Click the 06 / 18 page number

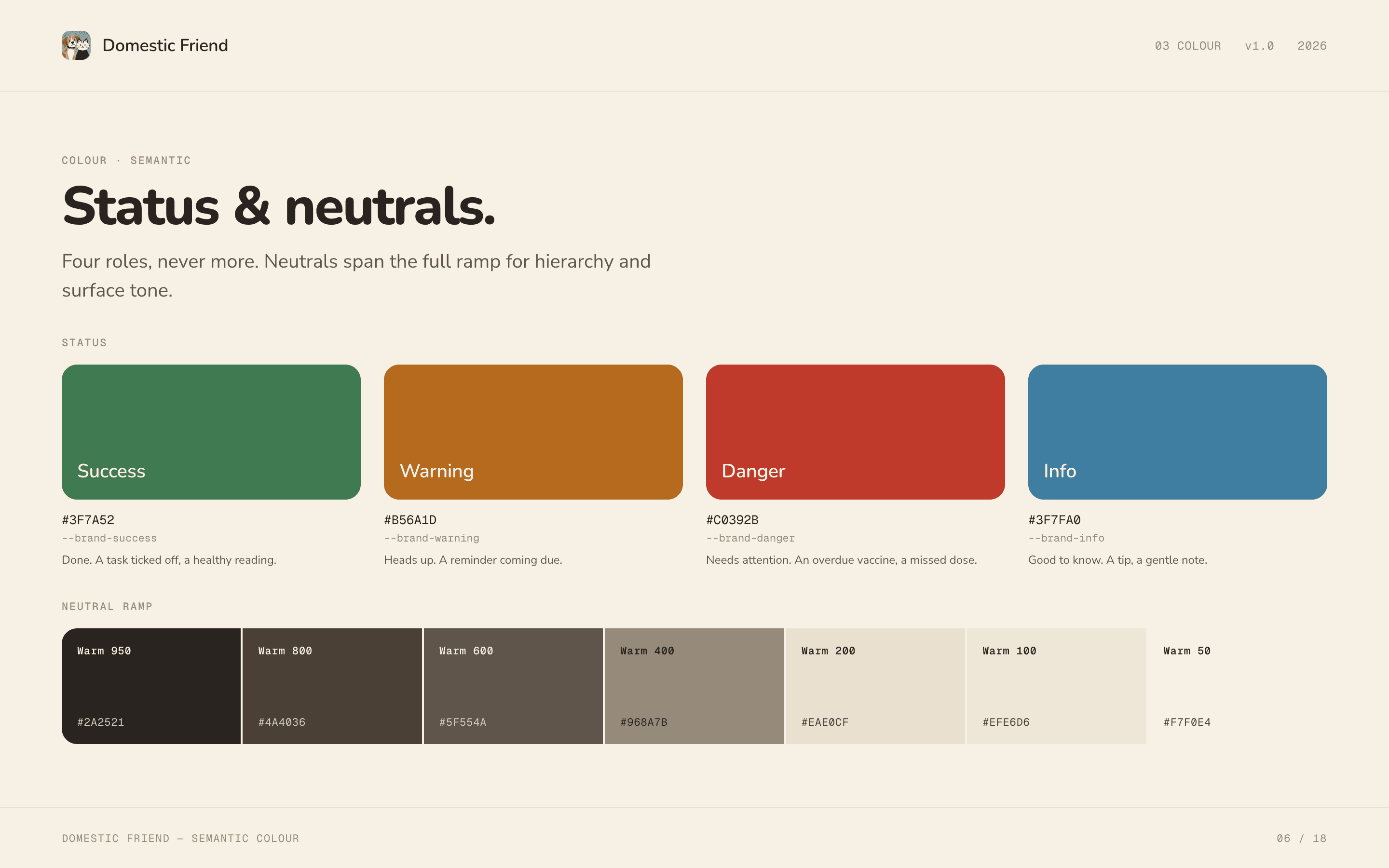pyautogui.click(x=1301, y=839)
